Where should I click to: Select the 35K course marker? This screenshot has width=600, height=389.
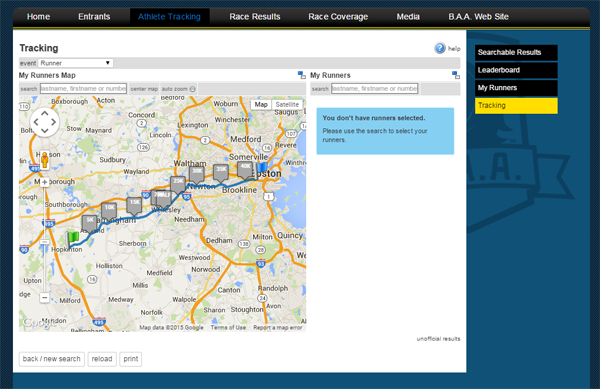click(x=221, y=173)
